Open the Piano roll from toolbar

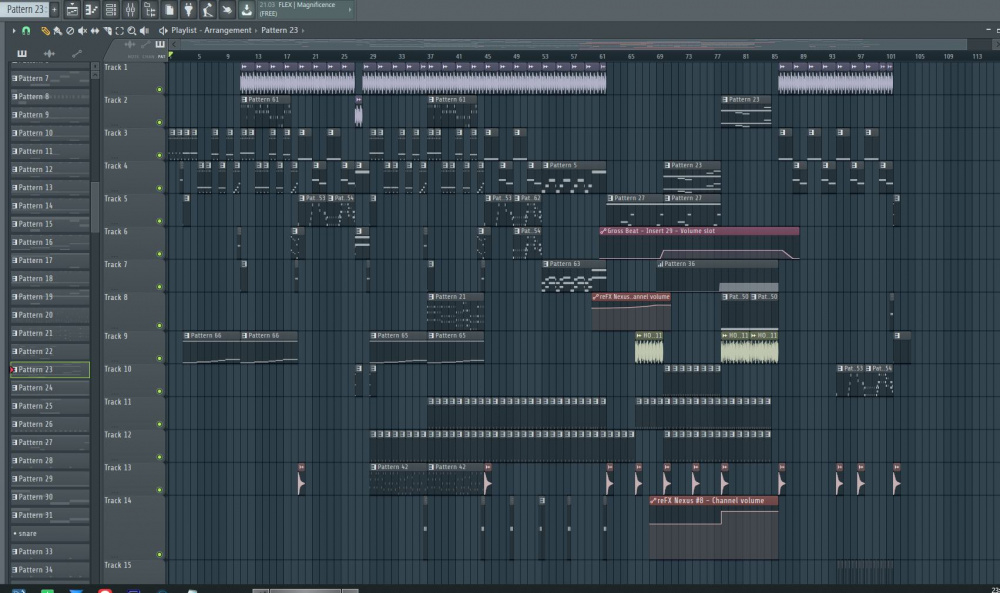91,10
